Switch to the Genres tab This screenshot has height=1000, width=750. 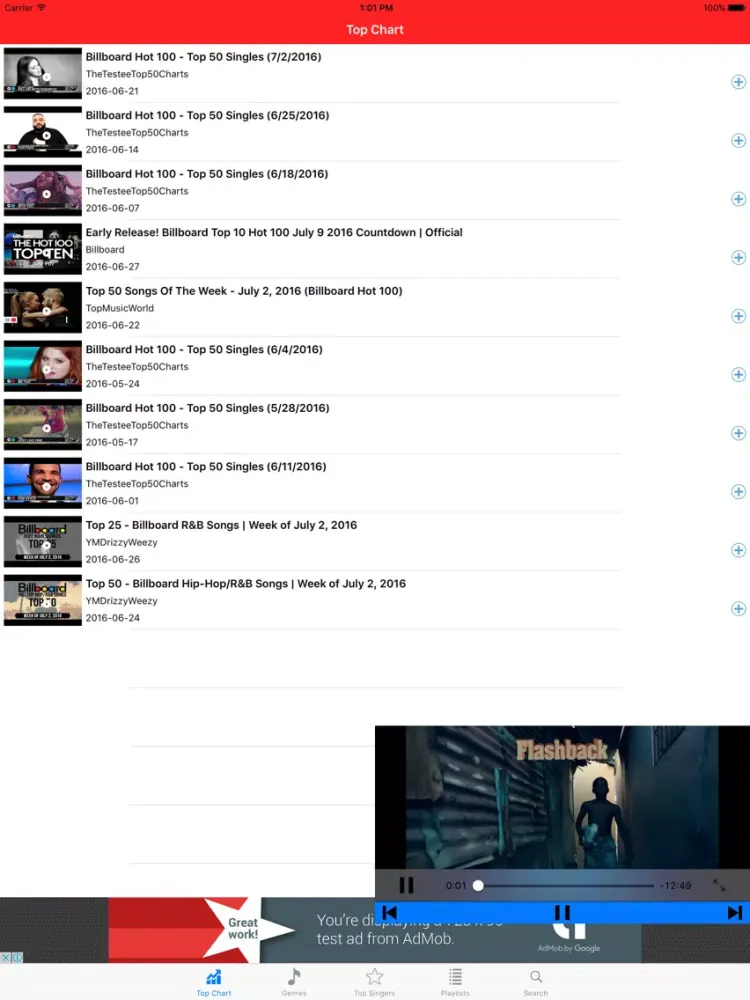(x=294, y=983)
